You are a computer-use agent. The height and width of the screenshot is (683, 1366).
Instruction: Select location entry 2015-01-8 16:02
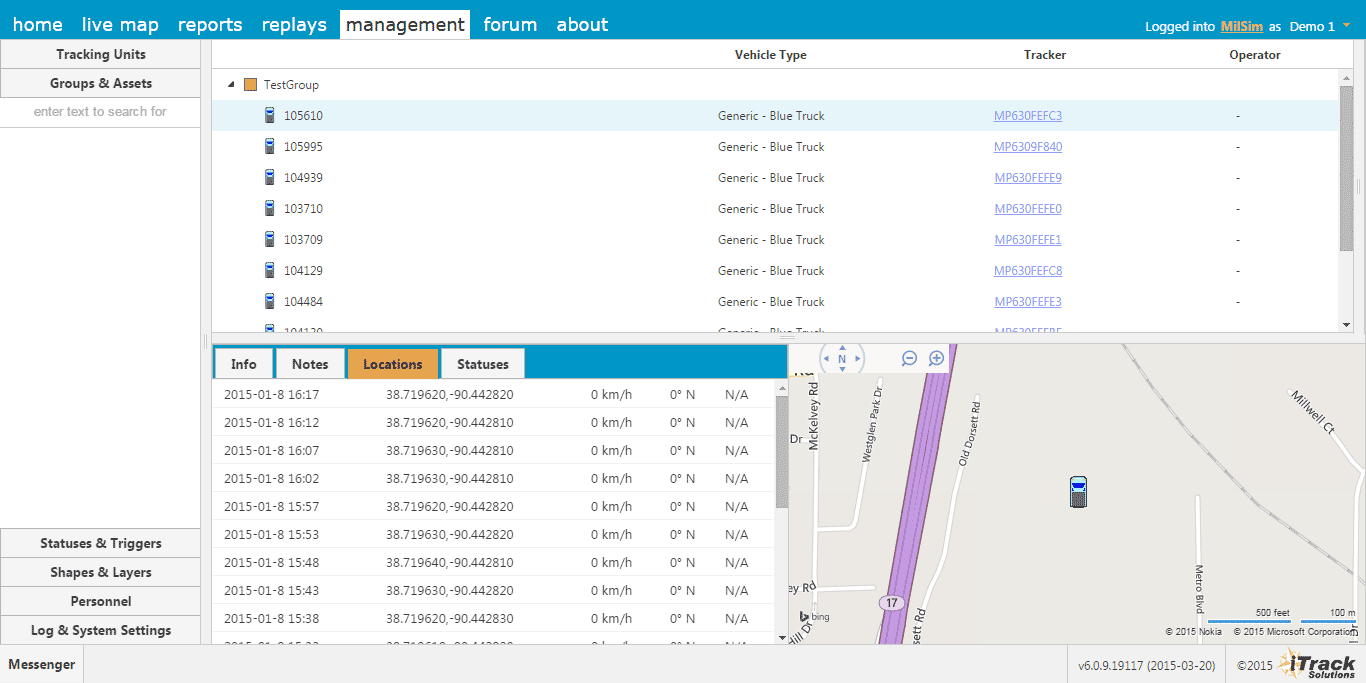[494, 478]
